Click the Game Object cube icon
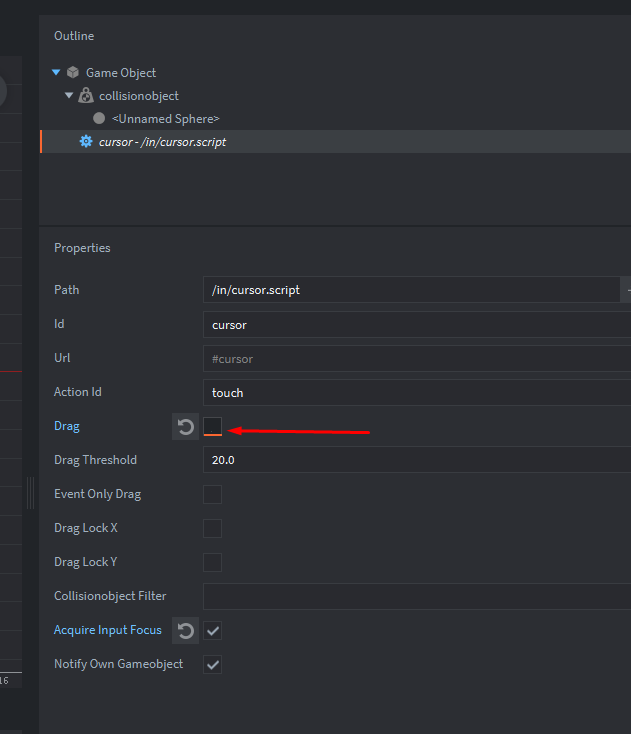The image size is (631, 734). click(x=73, y=73)
